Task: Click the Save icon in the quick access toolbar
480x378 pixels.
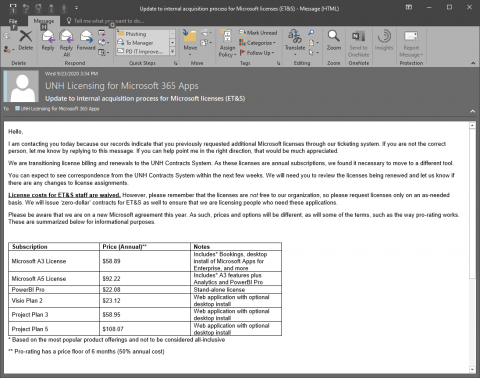Action: pyautogui.click(x=13, y=7)
